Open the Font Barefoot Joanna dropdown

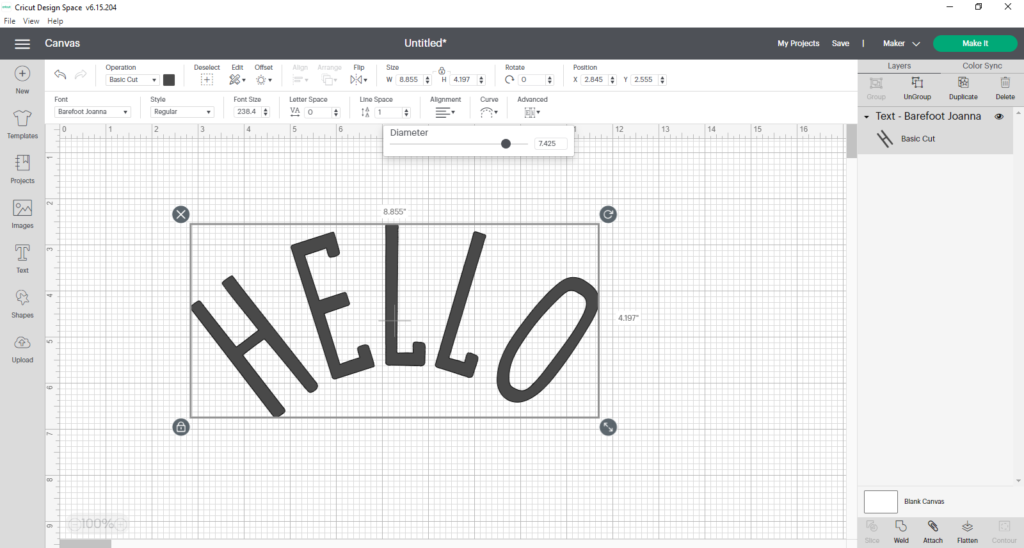click(x=92, y=112)
